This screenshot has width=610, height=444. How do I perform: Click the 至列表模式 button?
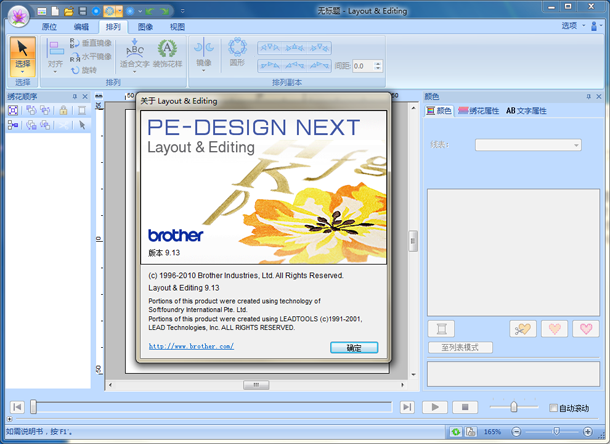pyautogui.click(x=460, y=347)
